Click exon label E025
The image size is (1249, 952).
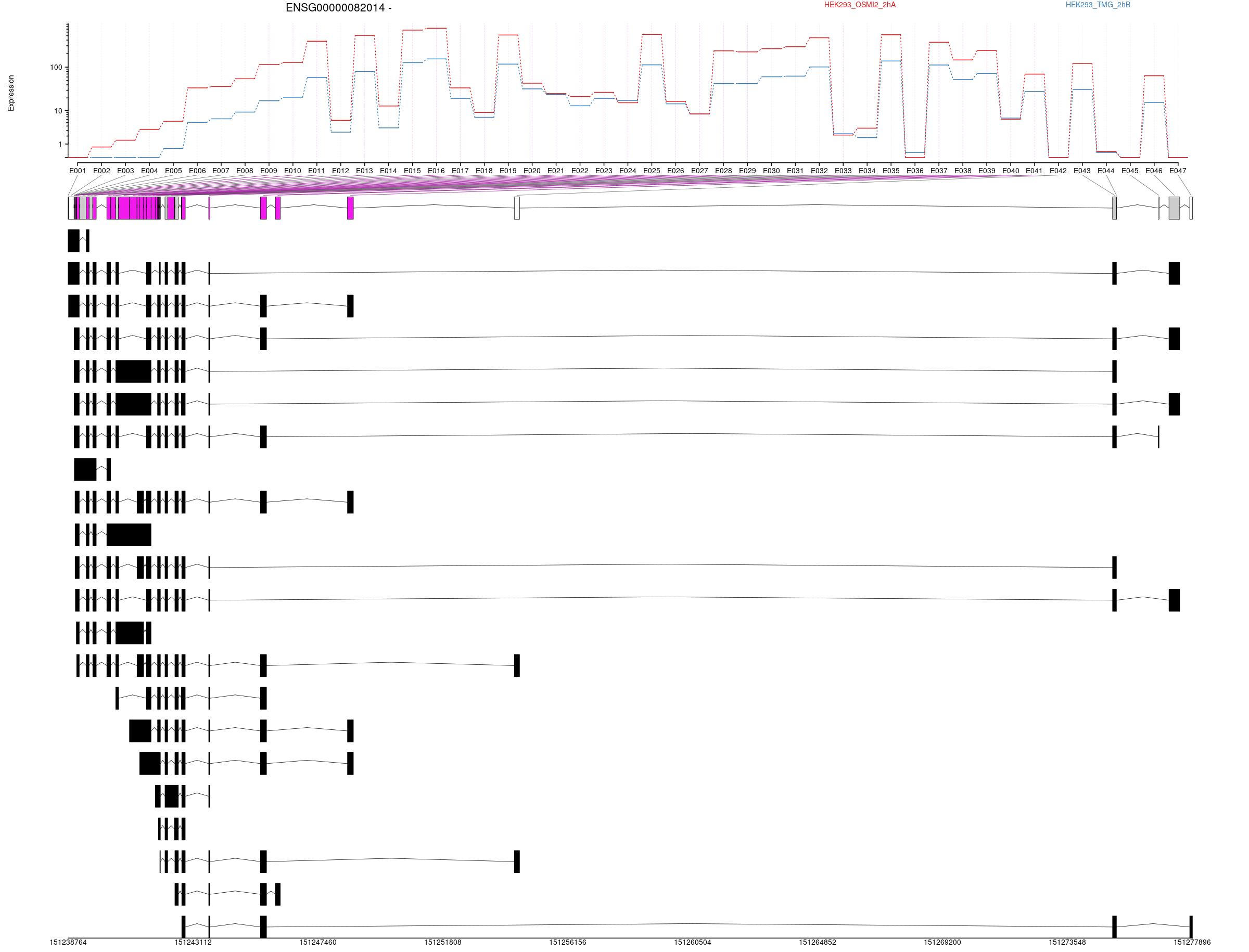pyautogui.click(x=652, y=171)
